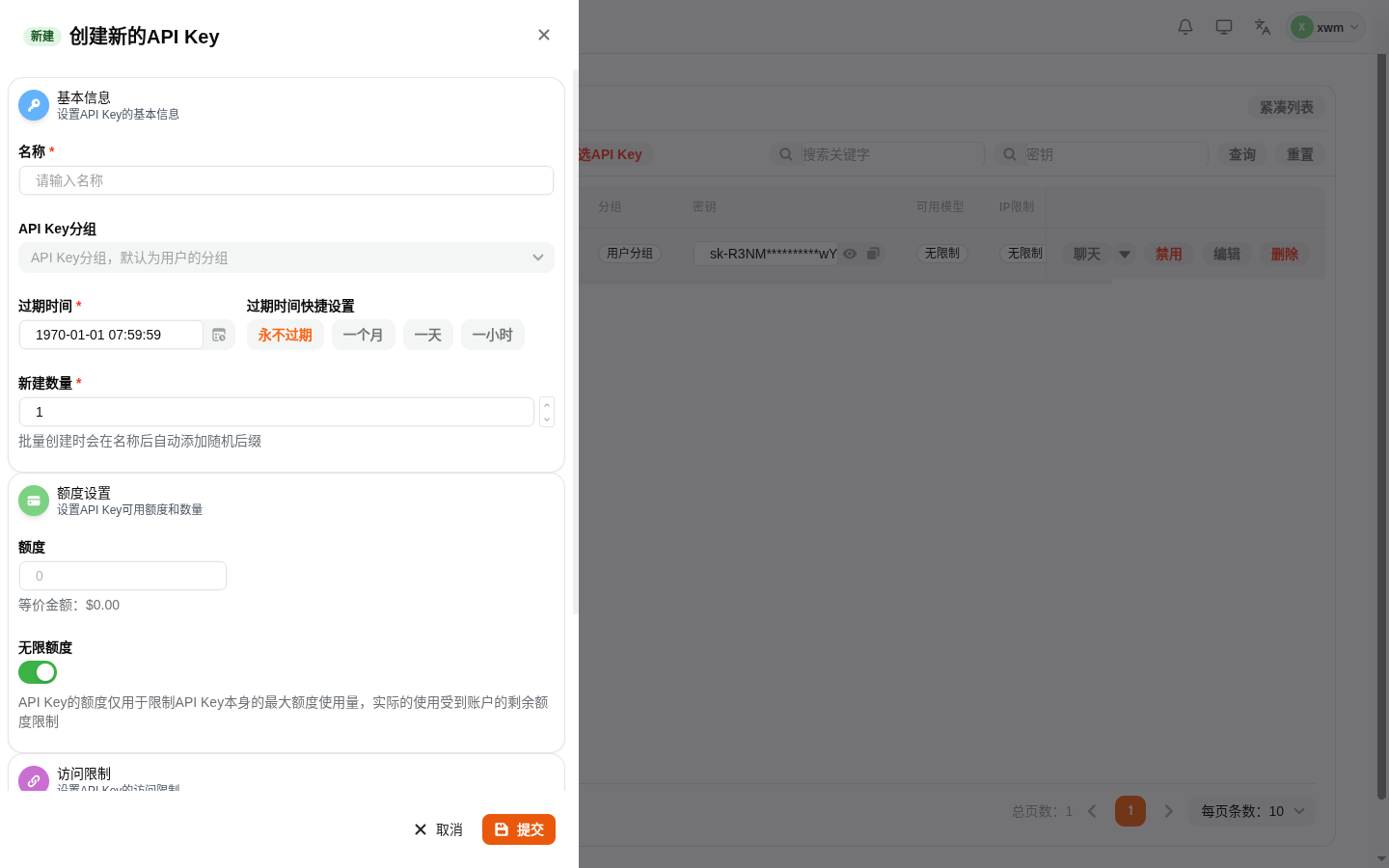Click 编辑 for the sk-R3NM key
Screen dimensions: 1389x868
tap(1227, 254)
